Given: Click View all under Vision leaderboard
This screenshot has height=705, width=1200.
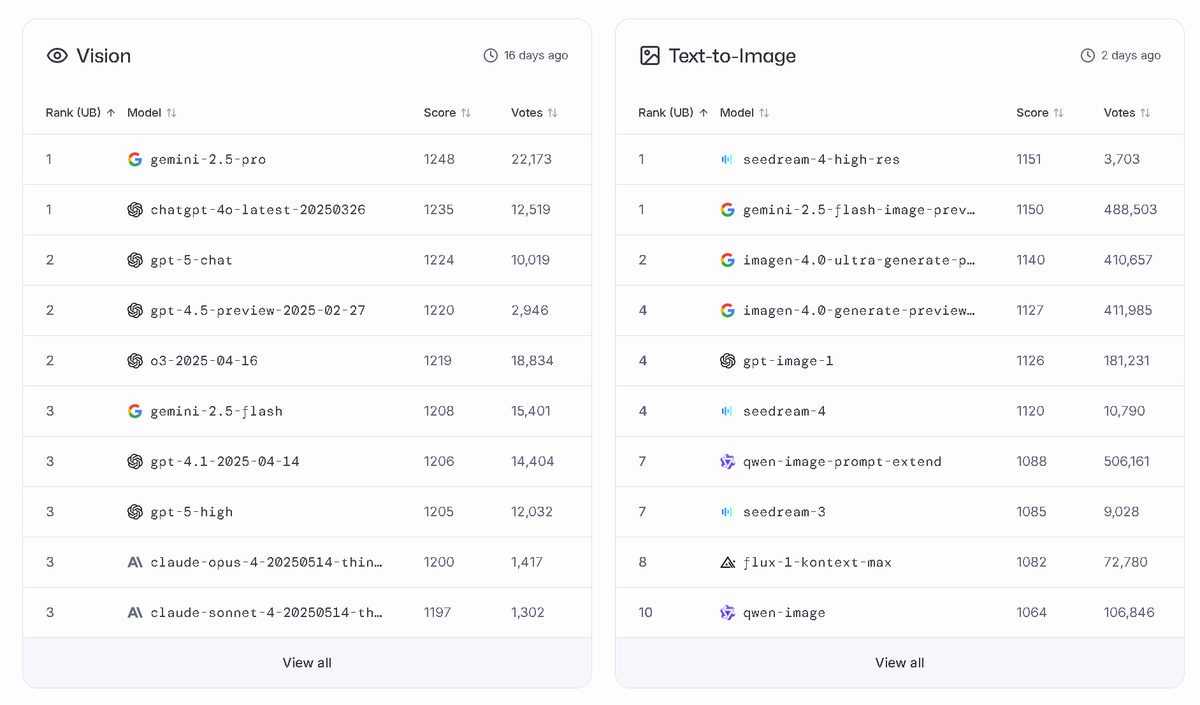Looking at the screenshot, I should tap(307, 663).
